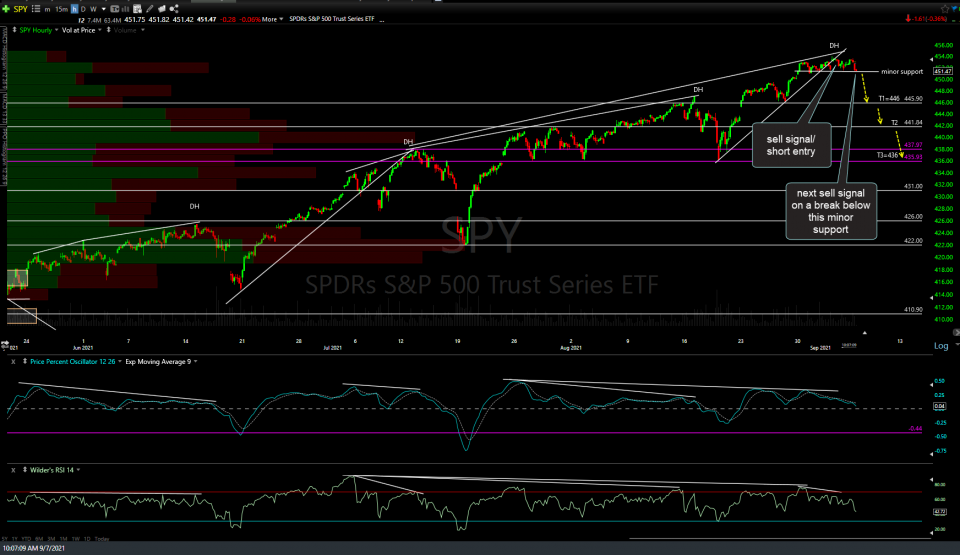The image size is (960, 555).
Task: Click the 'next sell signal' annotation box
Action: [831, 211]
